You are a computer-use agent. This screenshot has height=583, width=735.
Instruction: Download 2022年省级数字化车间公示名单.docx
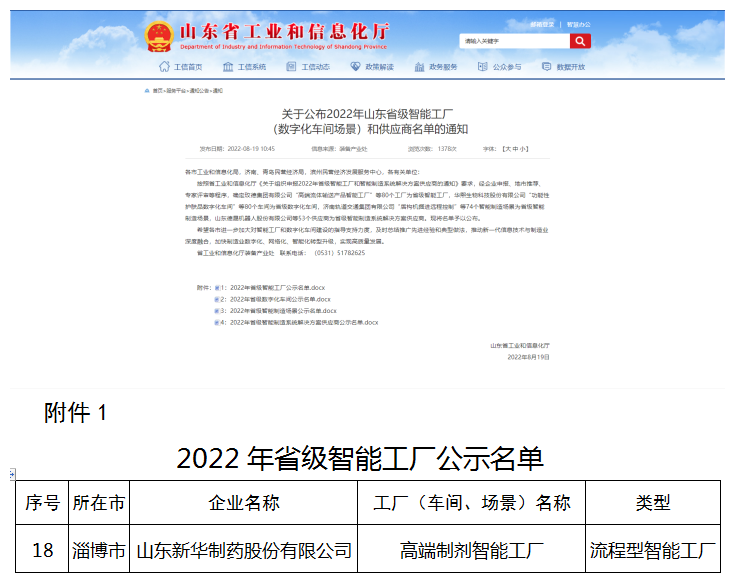tap(280, 299)
